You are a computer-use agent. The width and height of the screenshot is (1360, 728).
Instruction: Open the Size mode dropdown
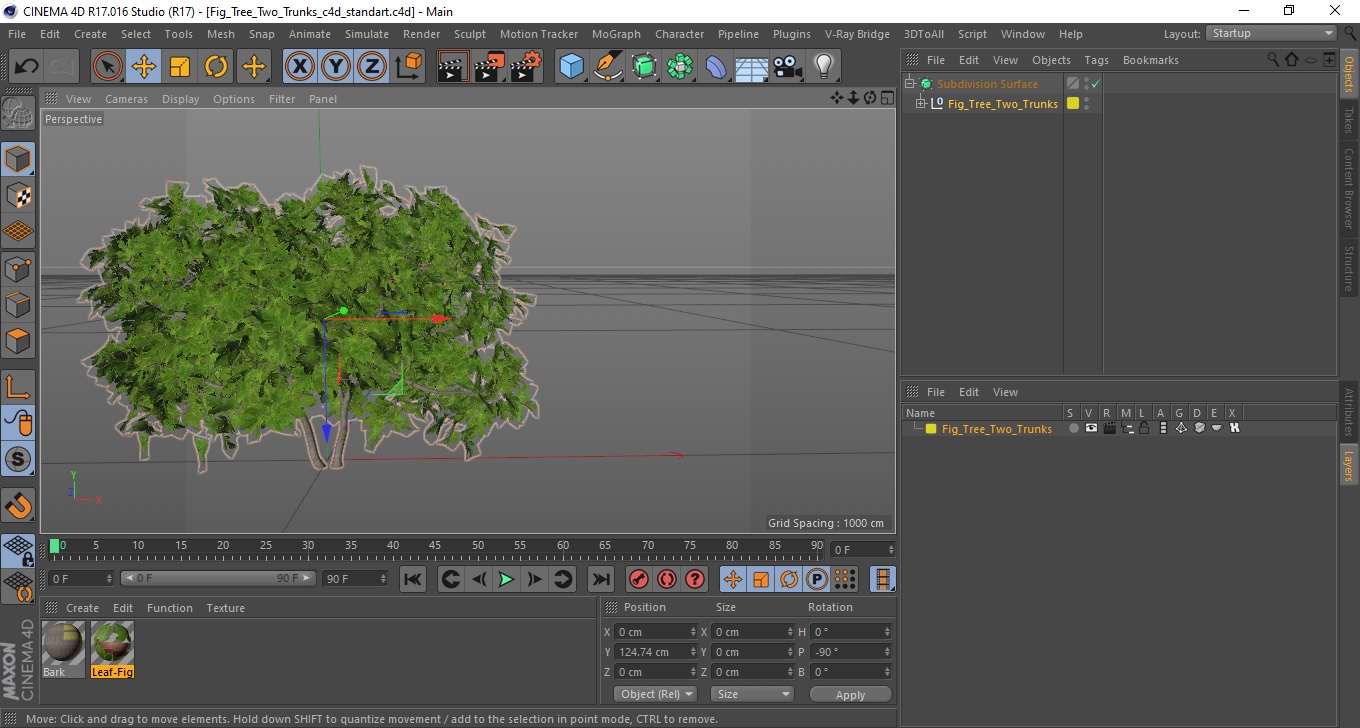752,694
